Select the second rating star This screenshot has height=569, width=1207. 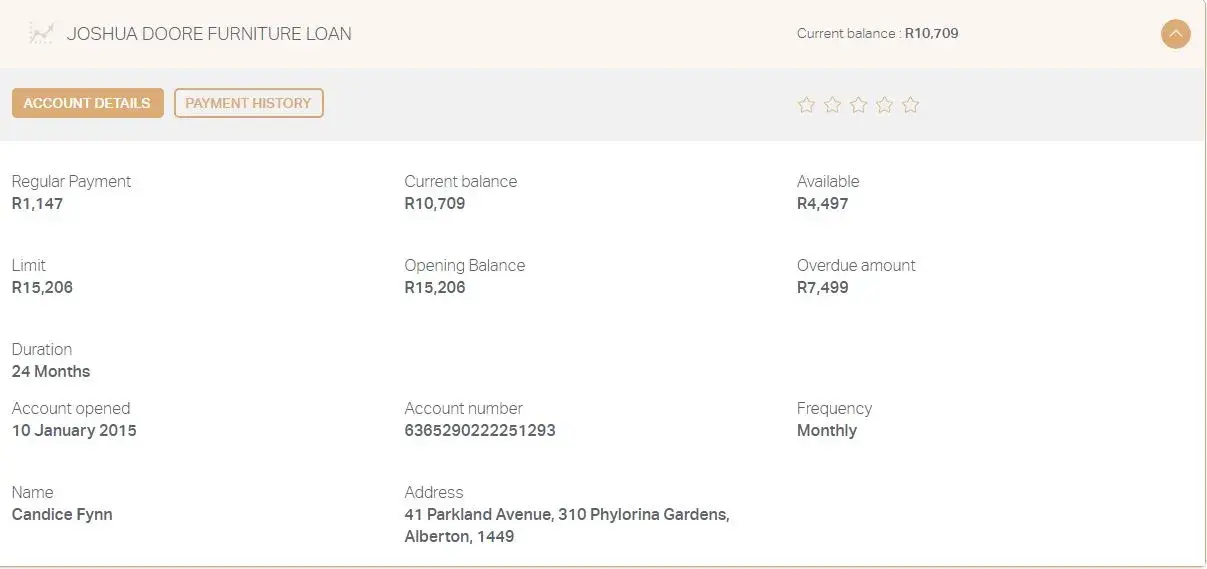832,105
